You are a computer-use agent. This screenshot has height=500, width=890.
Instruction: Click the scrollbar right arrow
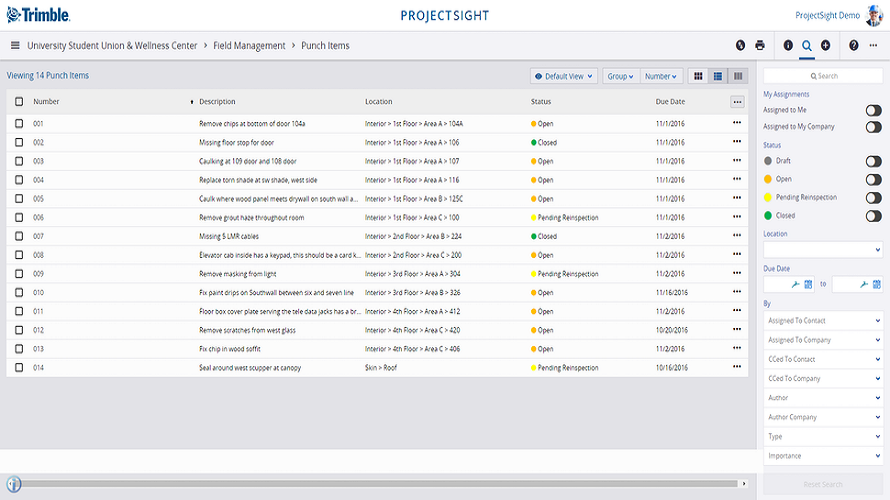[744, 484]
